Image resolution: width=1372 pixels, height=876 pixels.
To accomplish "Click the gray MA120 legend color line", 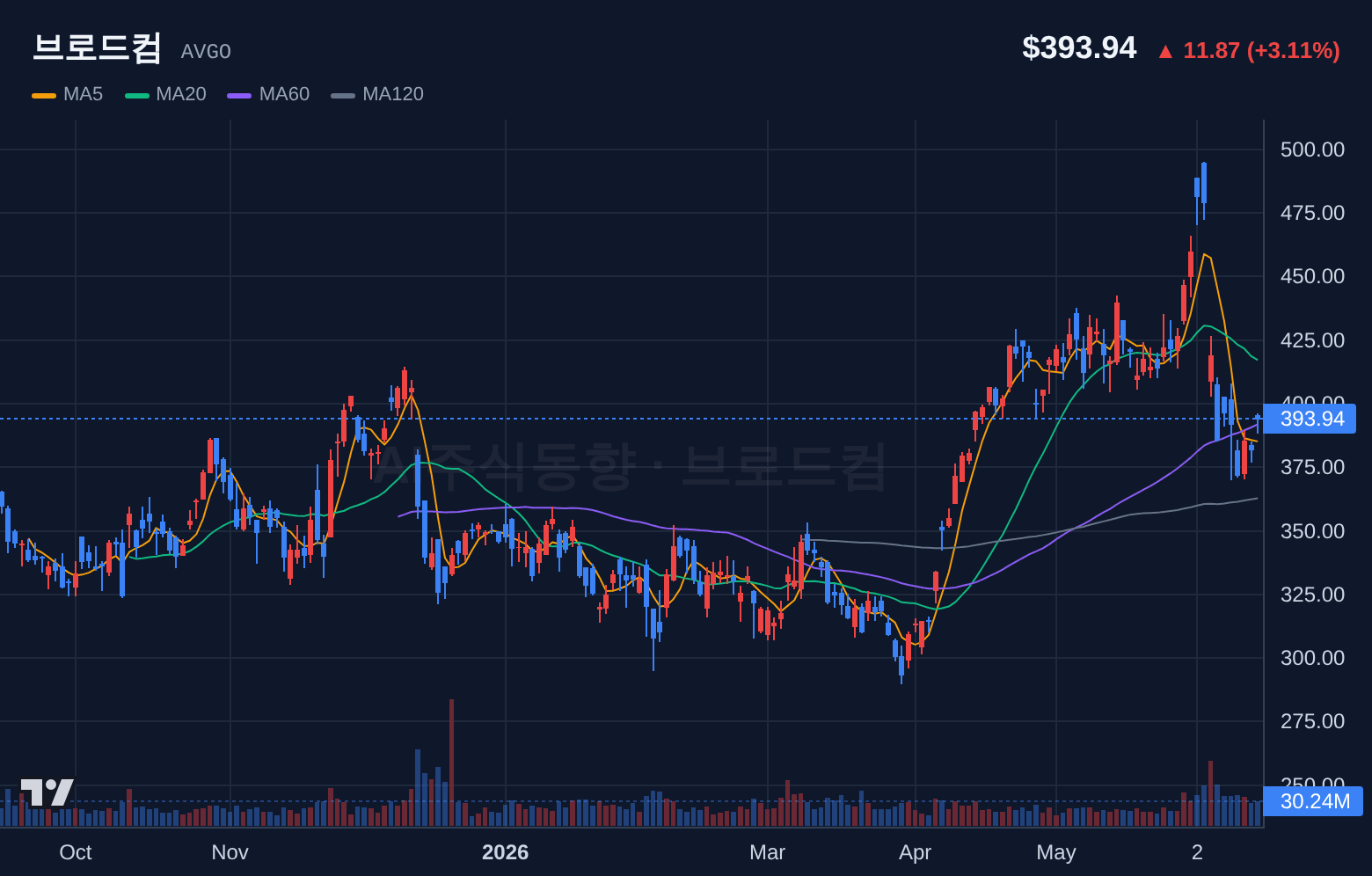I will coord(343,95).
